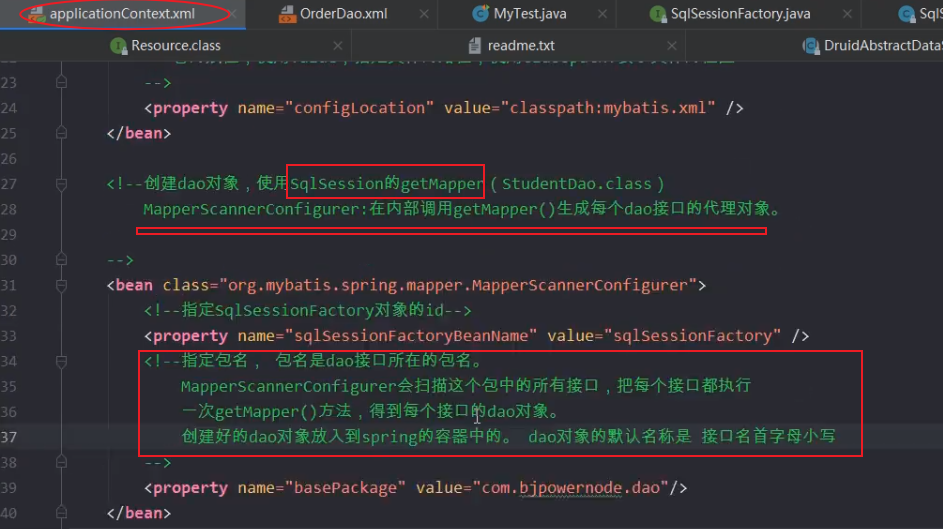Image resolution: width=943 pixels, height=529 pixels.
Task: Toggle the fold marker on line 30
Action: pyautogui.click(x=61, y=259)
